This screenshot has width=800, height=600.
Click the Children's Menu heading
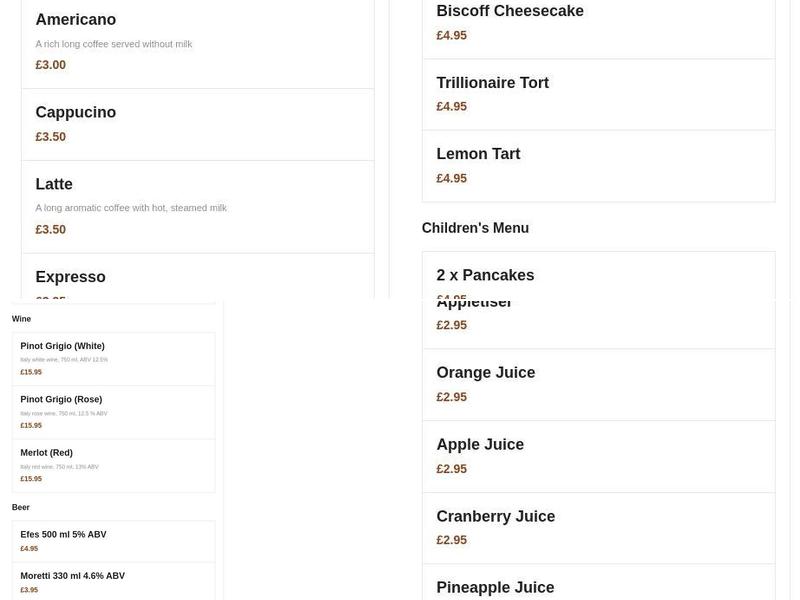click(475, 228)
